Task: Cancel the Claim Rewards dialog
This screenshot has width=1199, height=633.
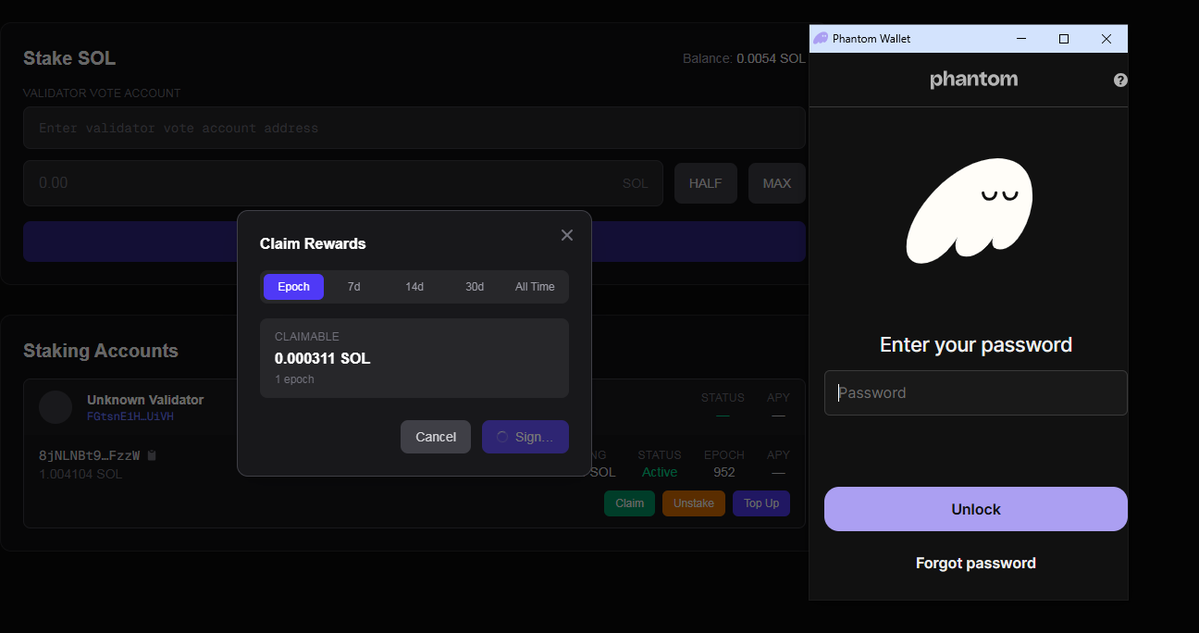Action: (x=436, y=437)
